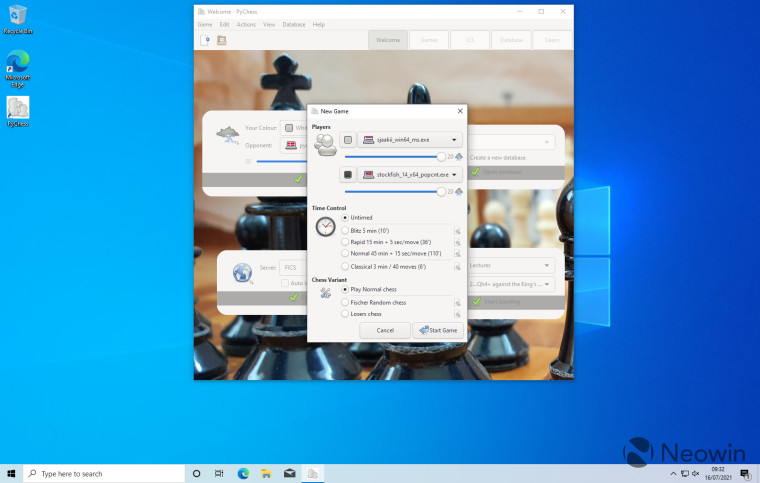This screenshot has height=483, width=760.
Task: Open Mail app from taskbar
Action: [289, 473]
